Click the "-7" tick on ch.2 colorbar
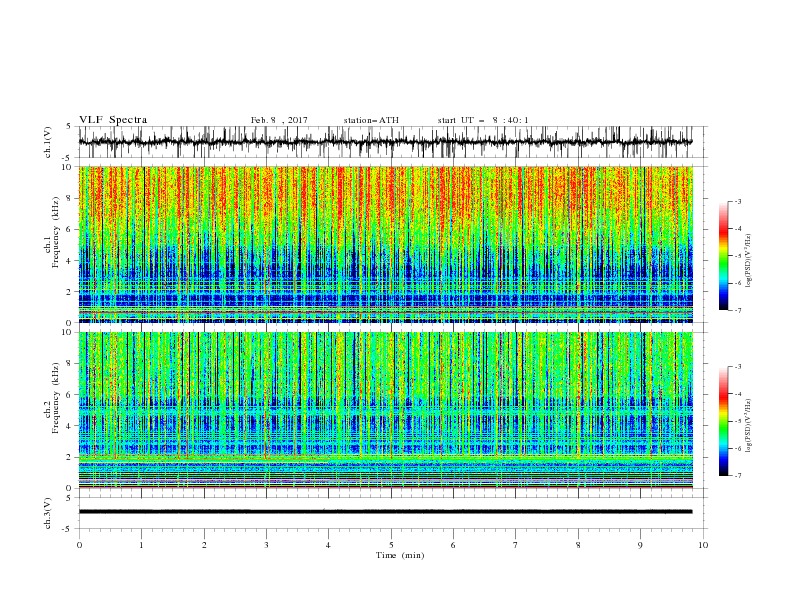 [x=738, y=475]
